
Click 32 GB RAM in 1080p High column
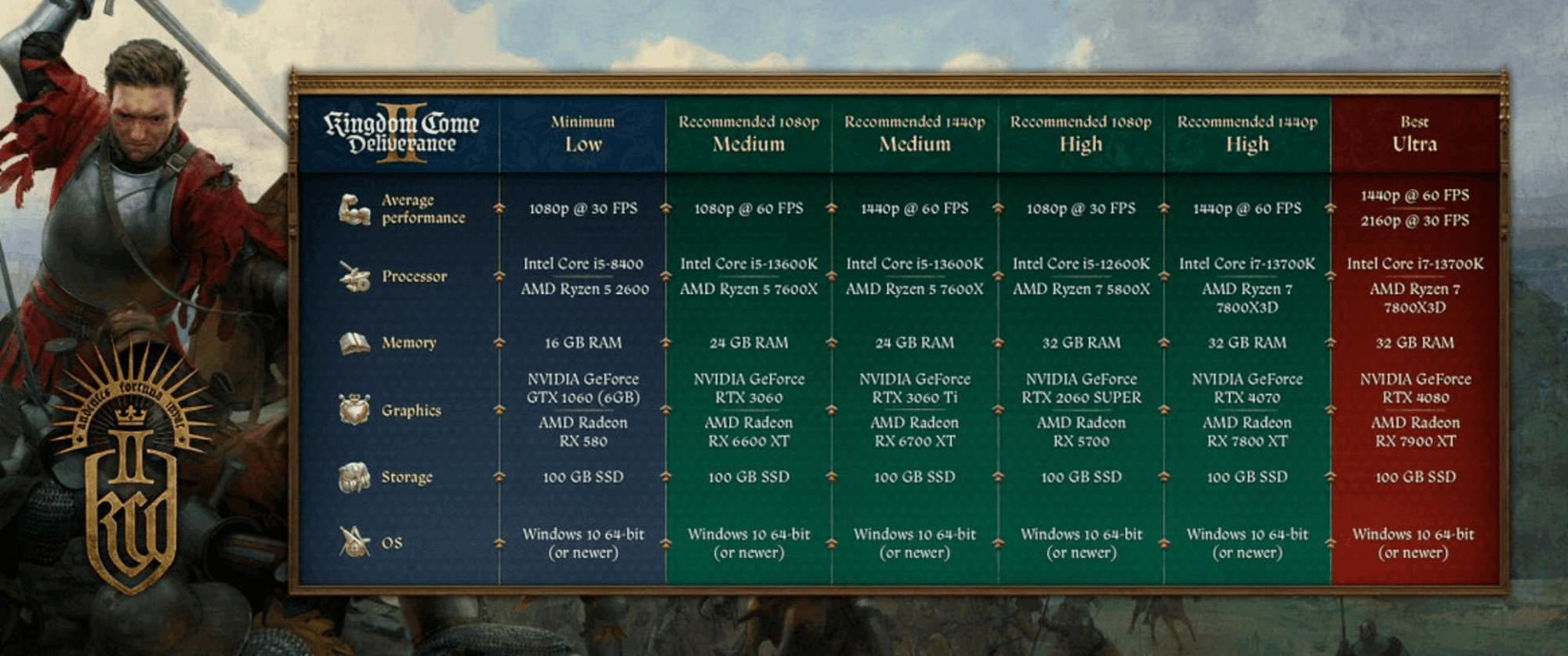[x=1081, y=342]
